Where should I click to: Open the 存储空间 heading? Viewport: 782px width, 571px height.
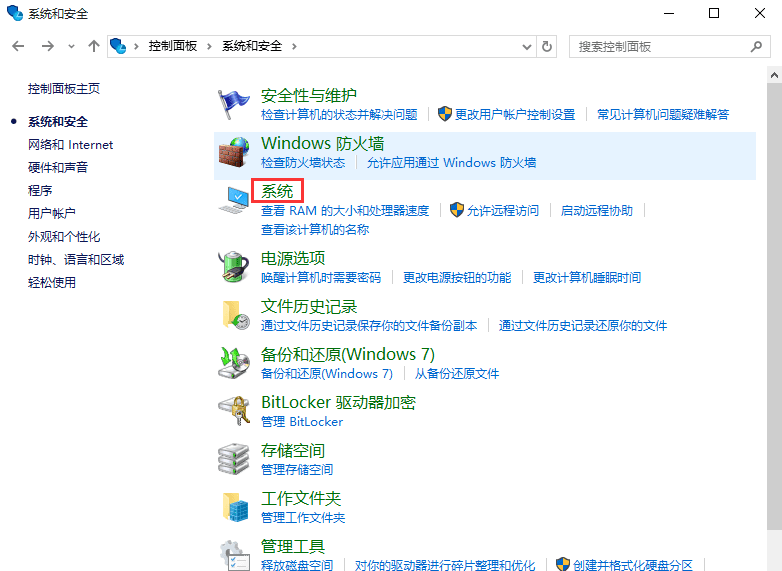click(293, 451)
